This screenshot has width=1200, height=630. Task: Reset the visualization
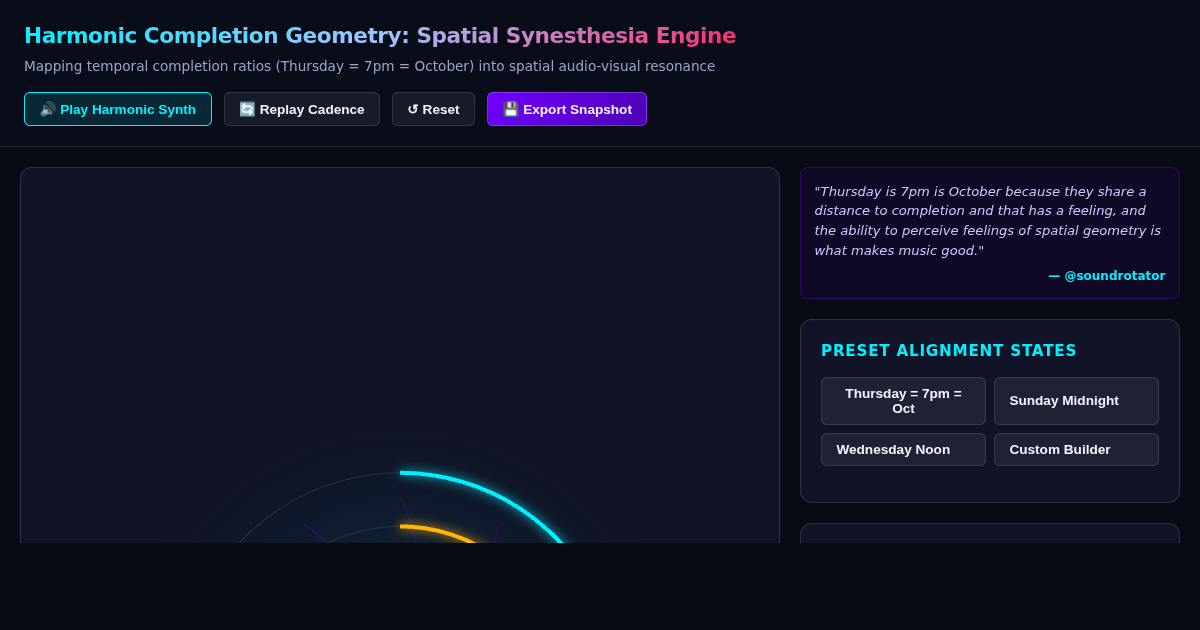pos(433,109)
